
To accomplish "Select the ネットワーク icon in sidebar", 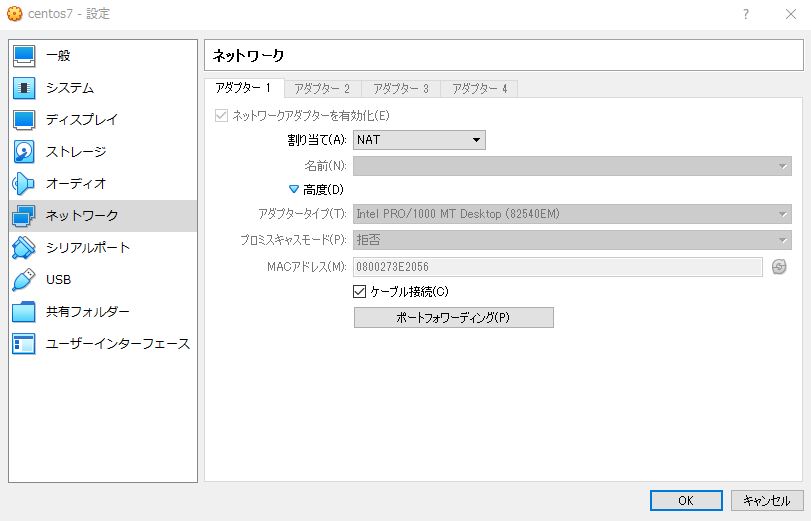I will point(24,216).
